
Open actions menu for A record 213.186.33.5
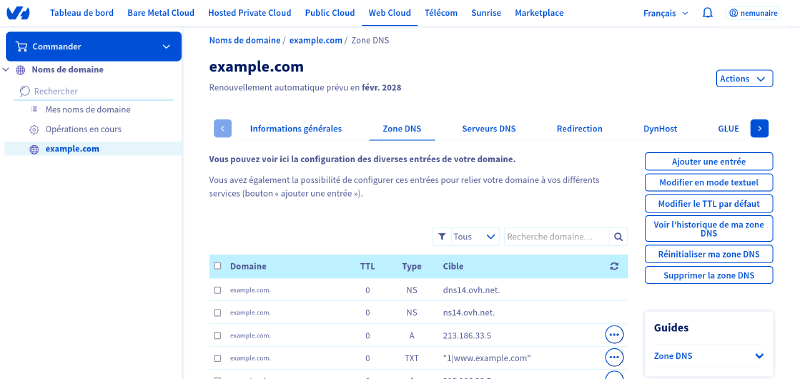tap(614, 335)
